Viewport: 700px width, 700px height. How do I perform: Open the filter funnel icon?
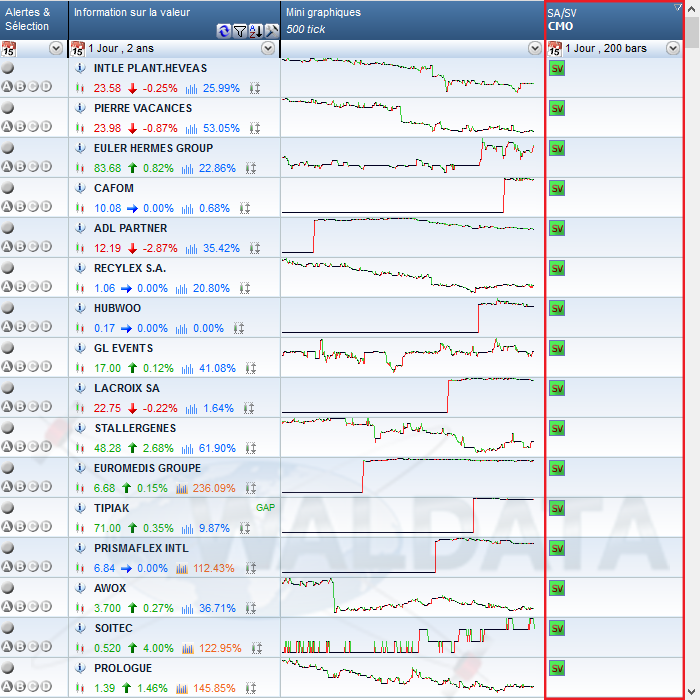click(240, 31)
